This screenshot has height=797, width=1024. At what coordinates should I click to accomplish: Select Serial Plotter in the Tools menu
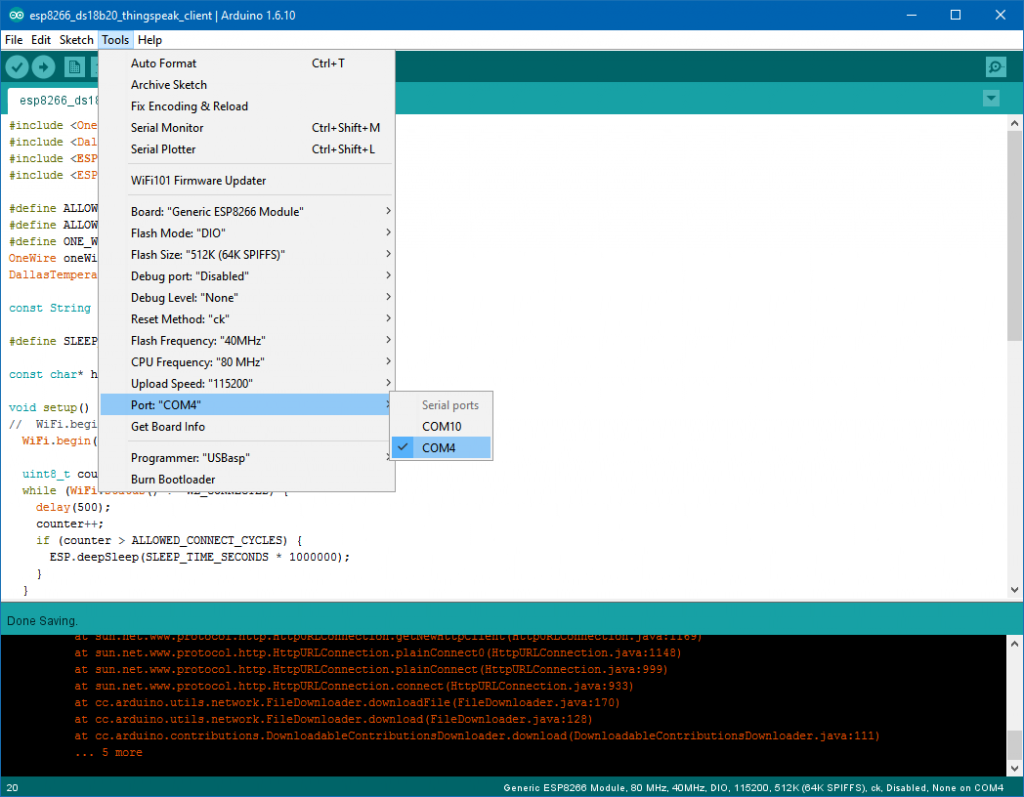163,149
